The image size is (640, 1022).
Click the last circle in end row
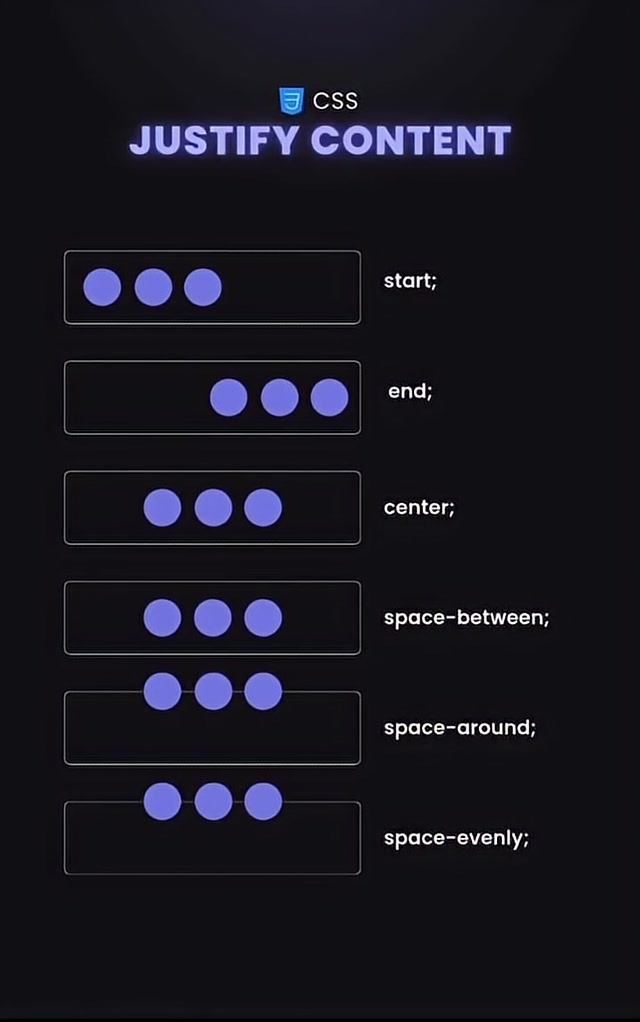coord(329,398)
